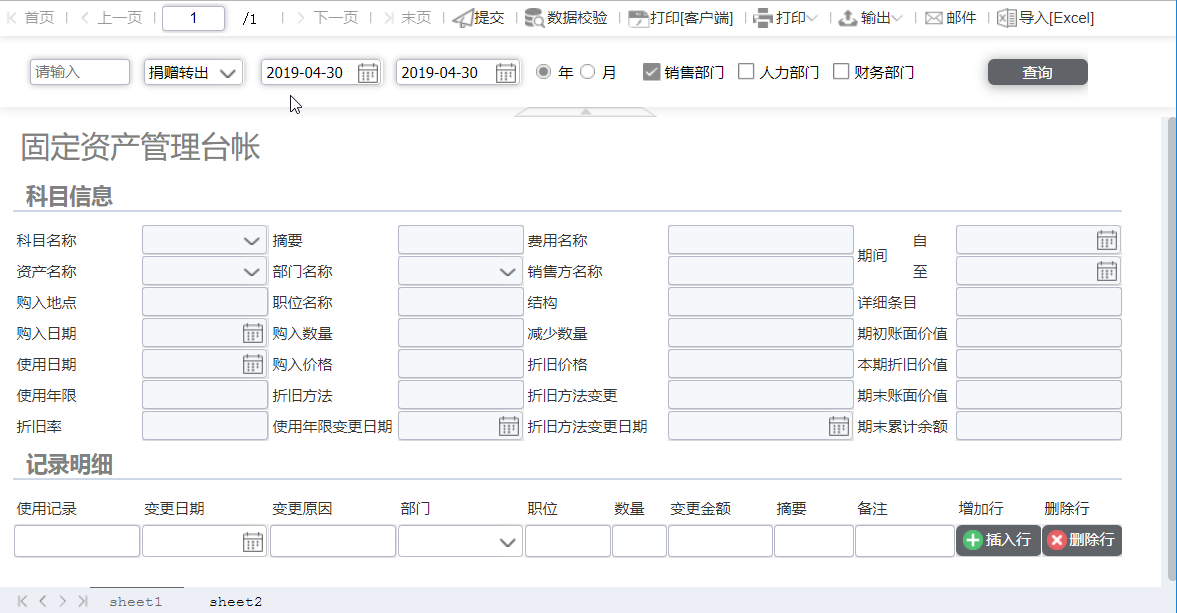Click the 销售方名称 input field

tap(760, 271)
